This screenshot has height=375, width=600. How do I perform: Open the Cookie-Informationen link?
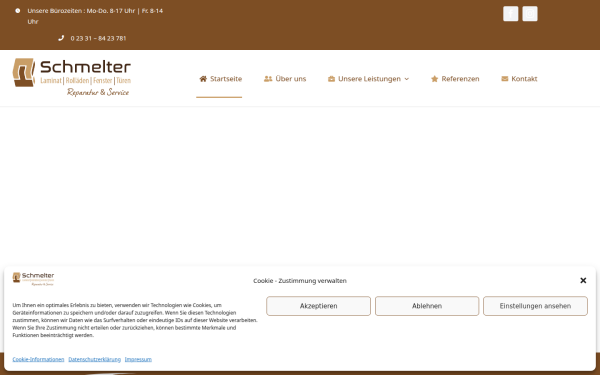tap(38, 359)
